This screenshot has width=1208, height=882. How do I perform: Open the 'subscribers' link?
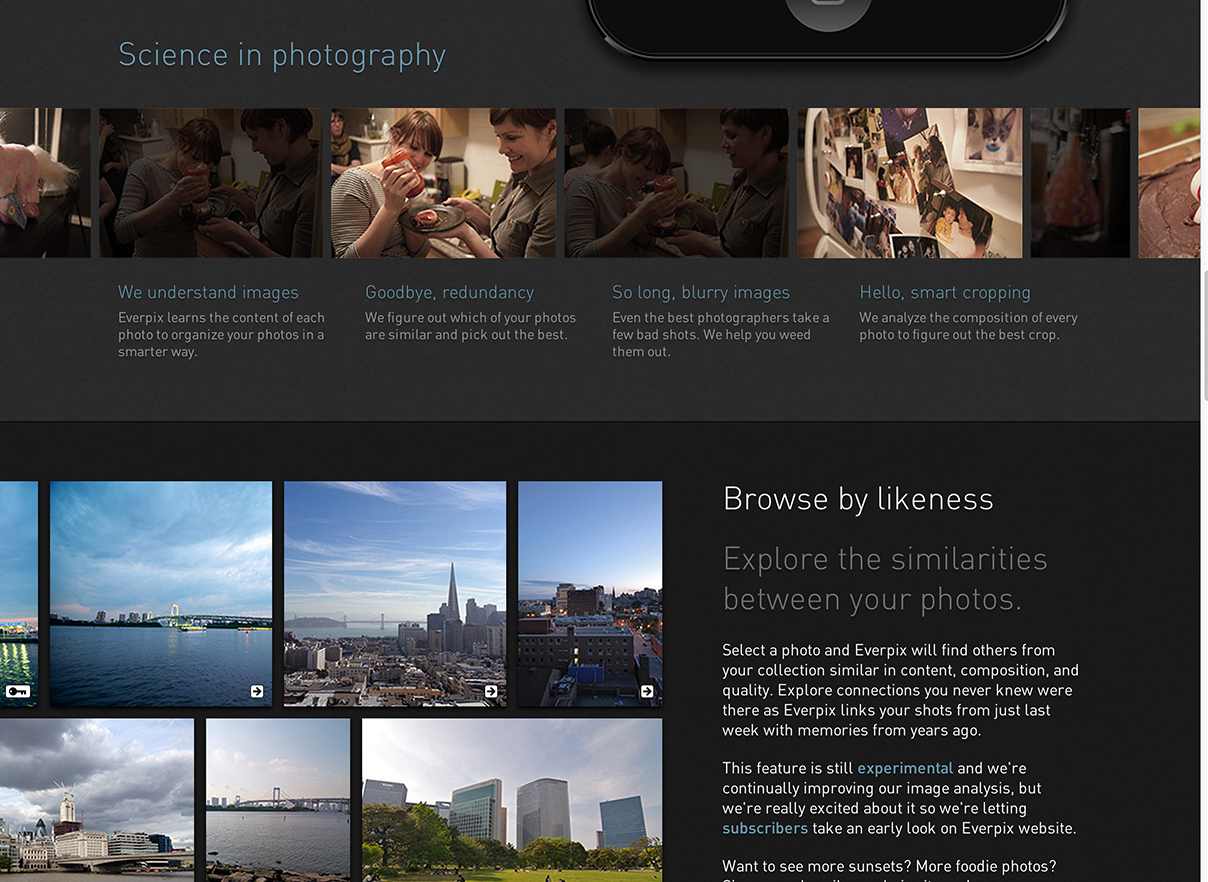point(765,828)
